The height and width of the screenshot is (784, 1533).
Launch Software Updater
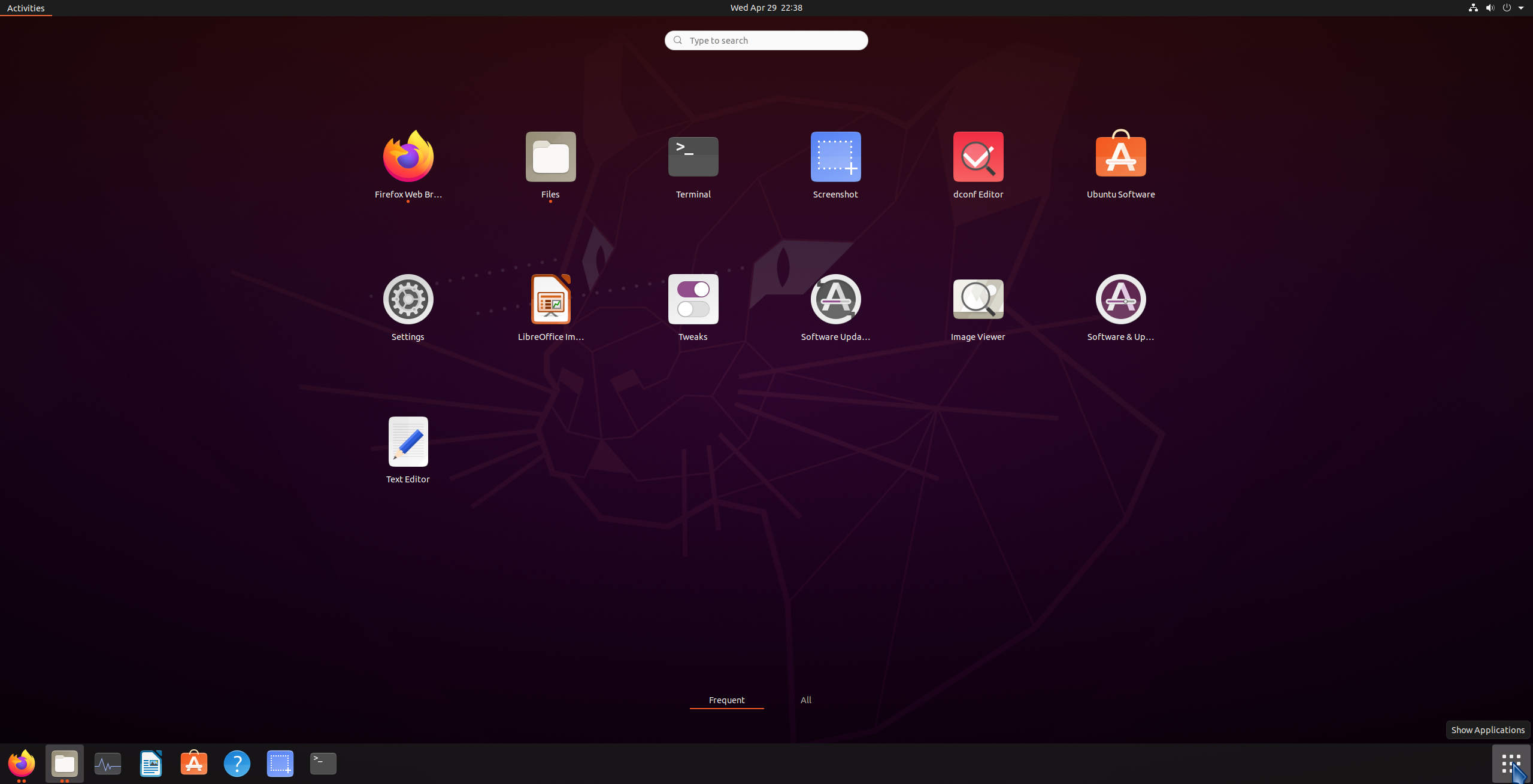click(835, 299)
